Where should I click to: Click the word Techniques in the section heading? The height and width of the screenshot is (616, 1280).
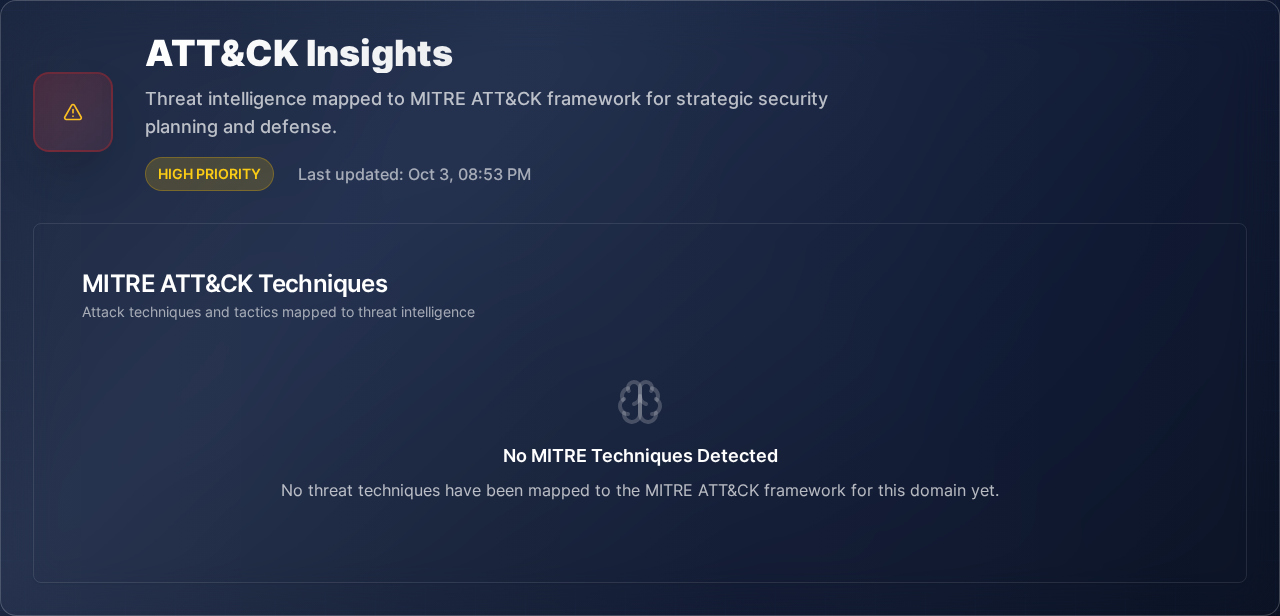click(x=328, y=283)
